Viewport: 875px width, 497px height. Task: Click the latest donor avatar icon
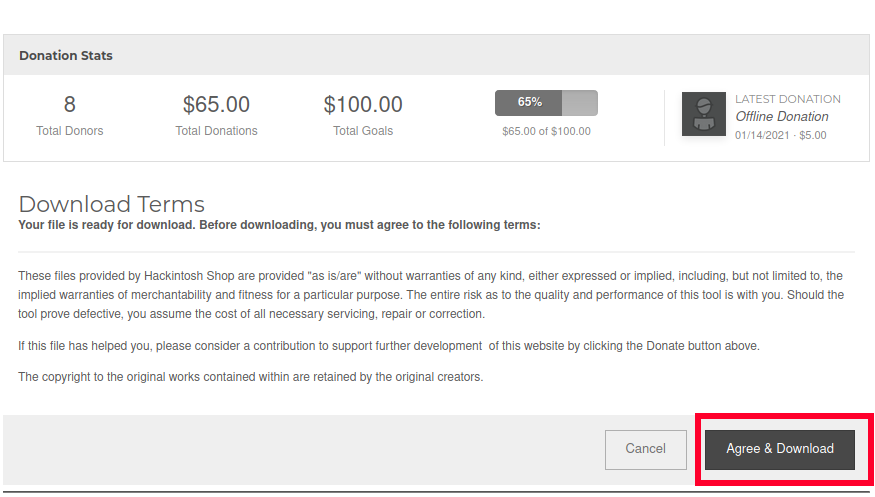(x=703, y=114)
